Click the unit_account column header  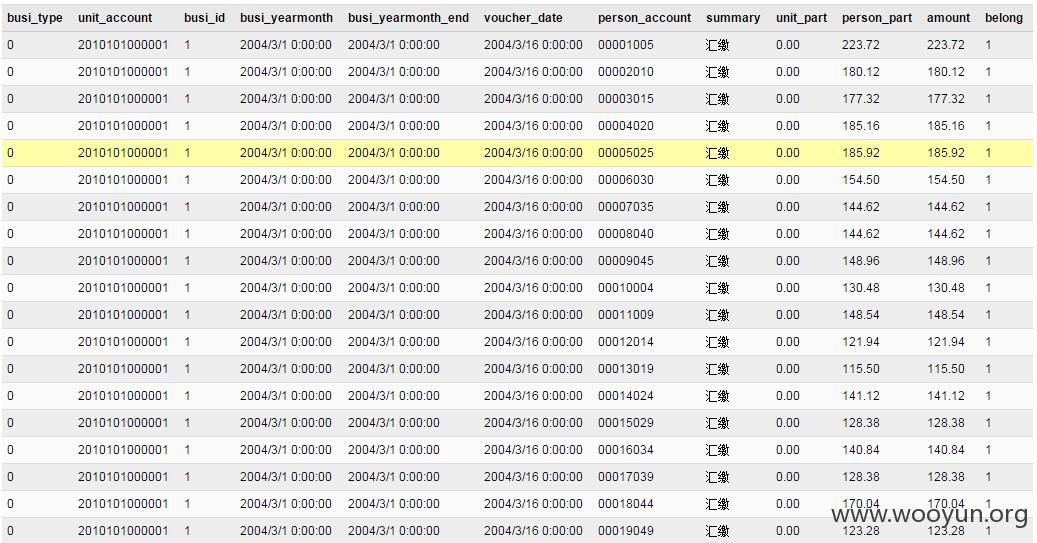[x=115, y=18]
